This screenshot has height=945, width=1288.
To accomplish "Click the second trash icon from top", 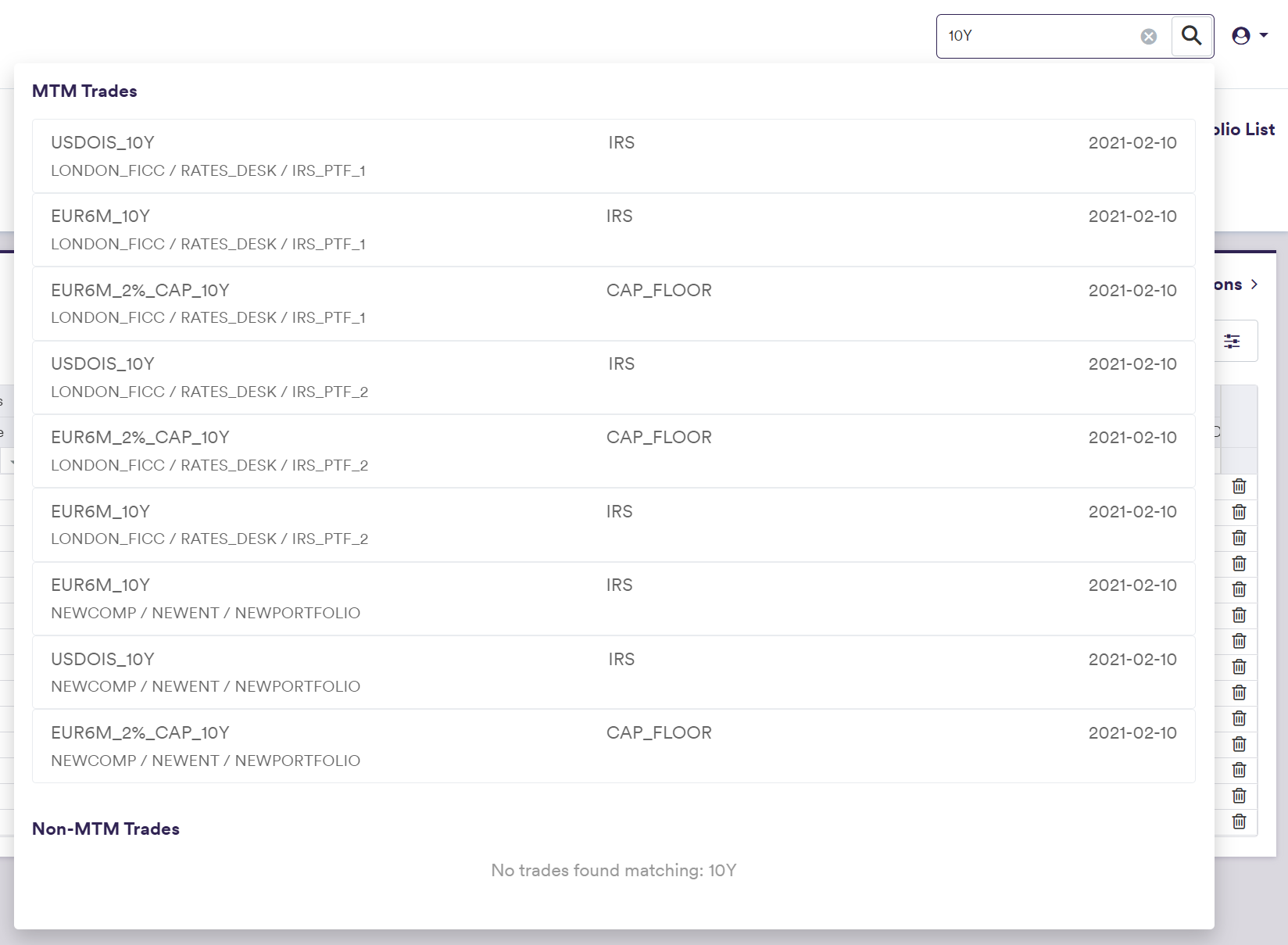I will (x=1239, y=512).
